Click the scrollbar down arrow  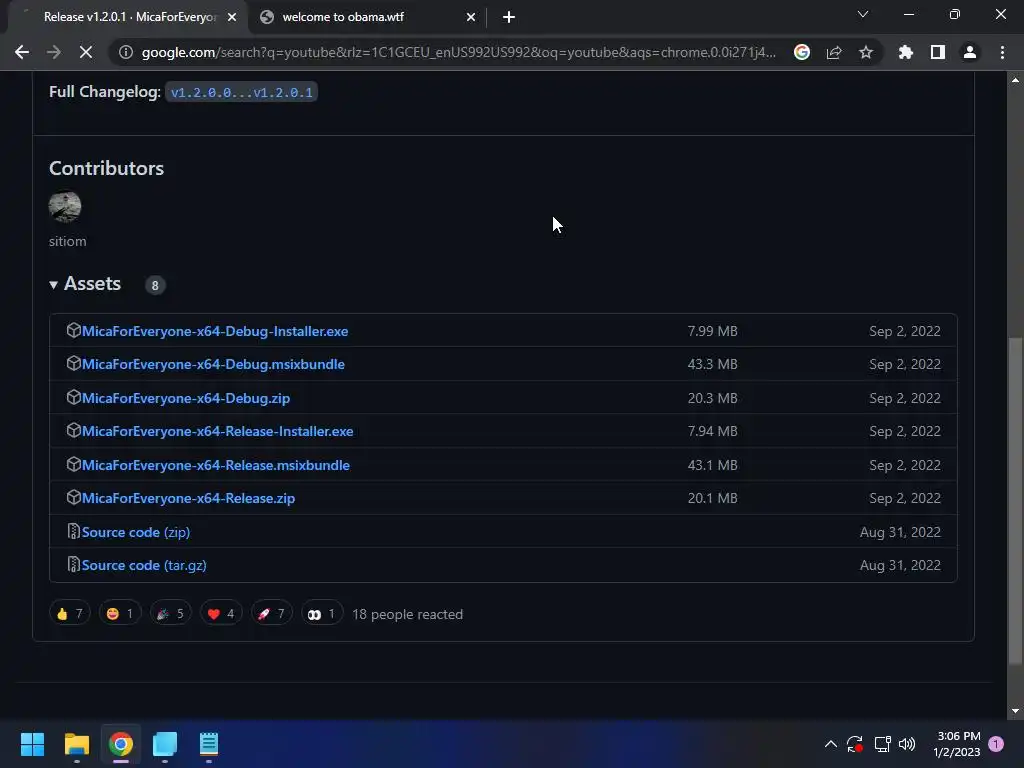1015,711
